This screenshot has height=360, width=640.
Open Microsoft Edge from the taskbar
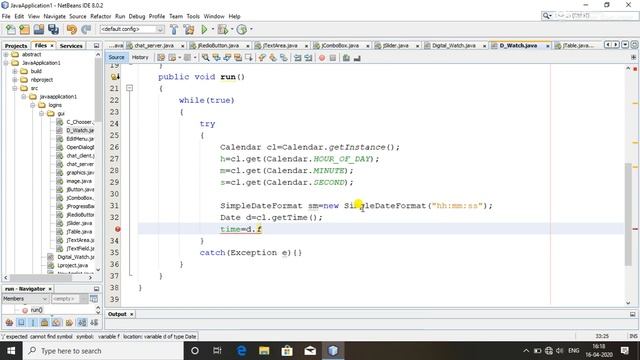242,351
